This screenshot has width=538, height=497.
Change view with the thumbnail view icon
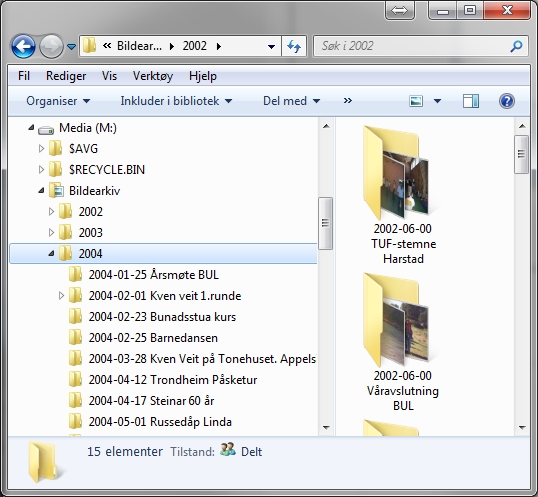(416, 101)
